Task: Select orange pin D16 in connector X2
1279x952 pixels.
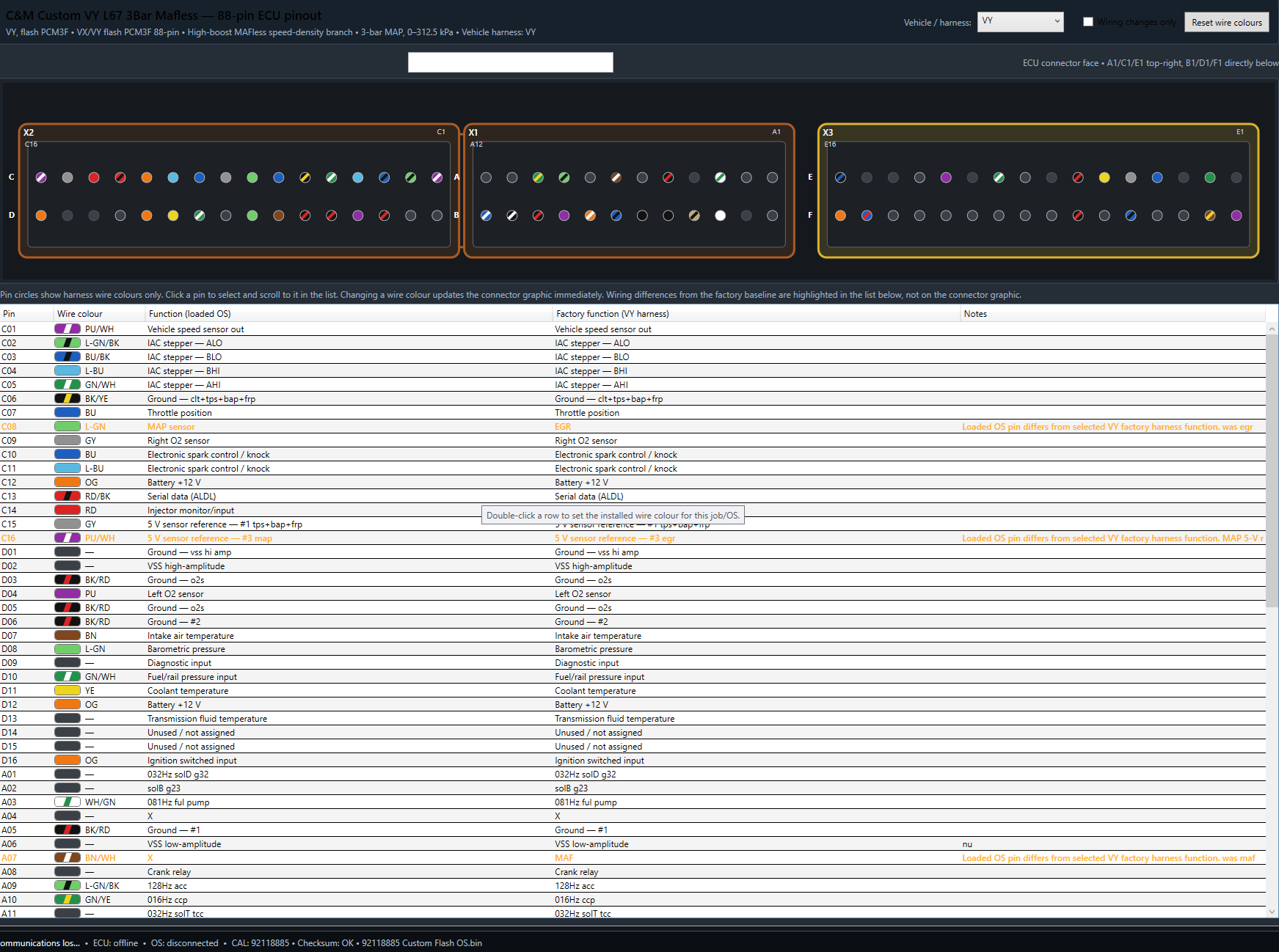Action: 41,216
